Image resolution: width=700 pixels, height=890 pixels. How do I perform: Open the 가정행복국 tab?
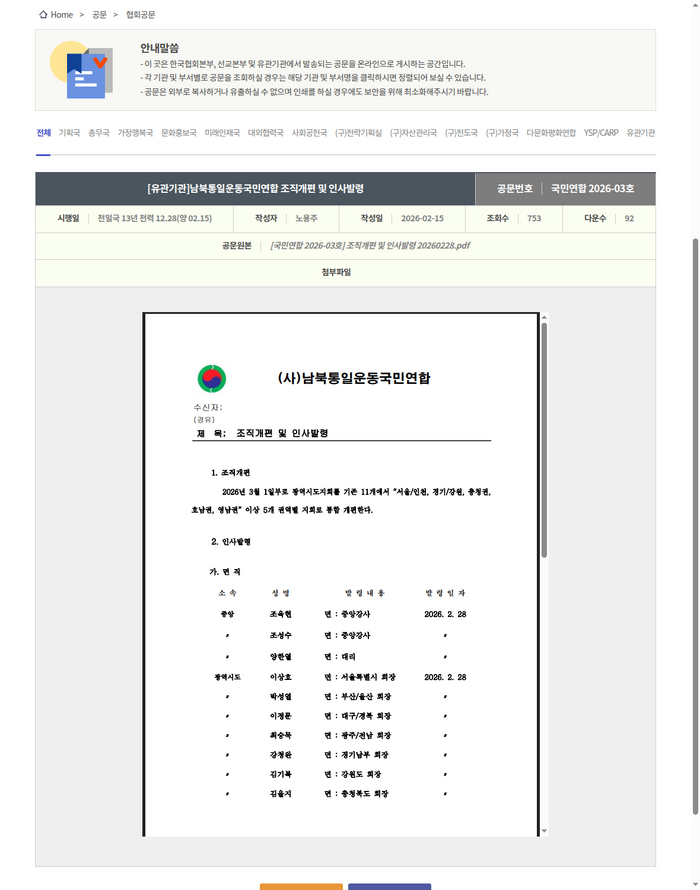click(135, 133)
